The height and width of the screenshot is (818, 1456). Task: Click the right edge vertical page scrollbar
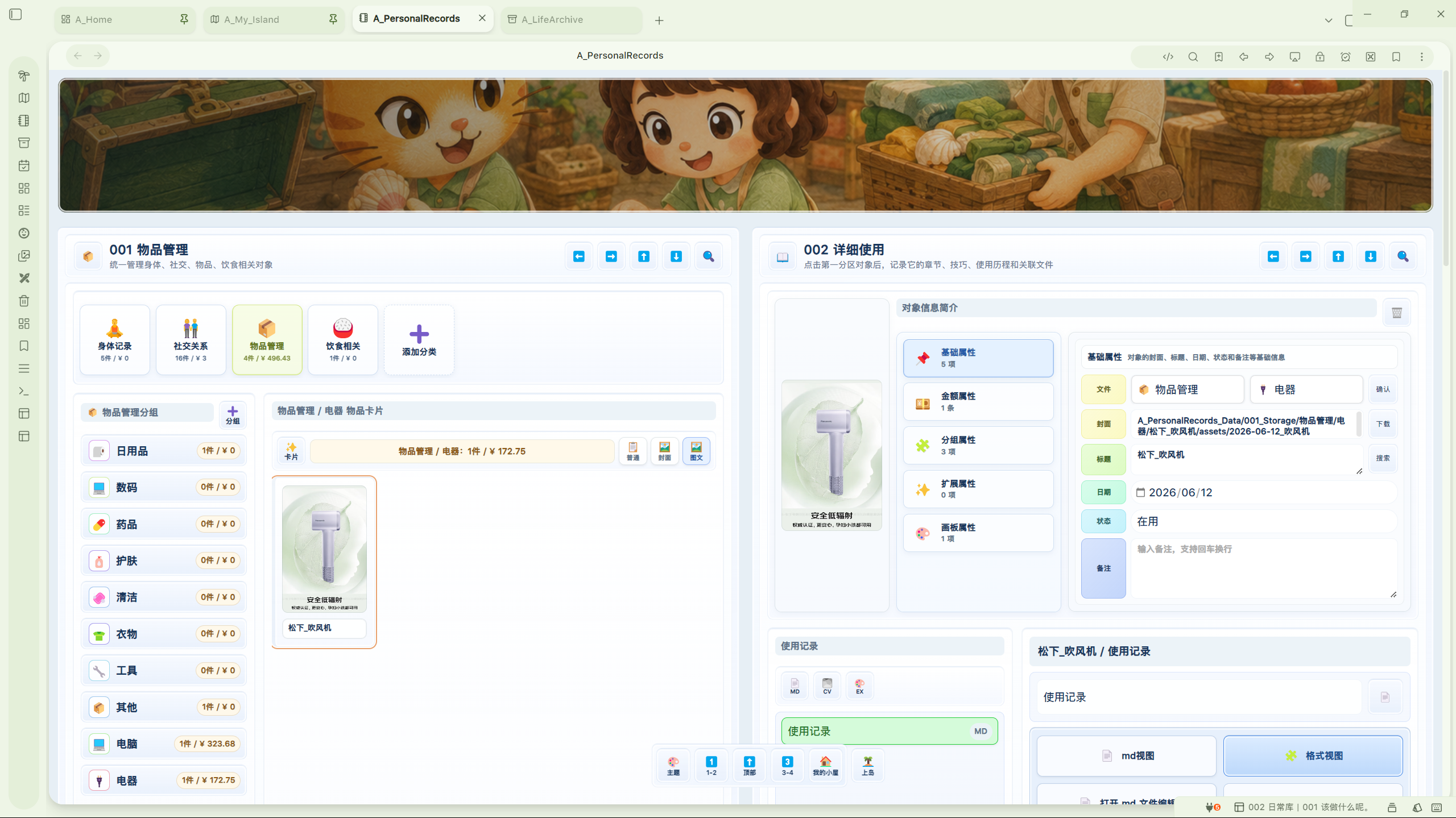pyautogui.click(x=1447, y=168)
